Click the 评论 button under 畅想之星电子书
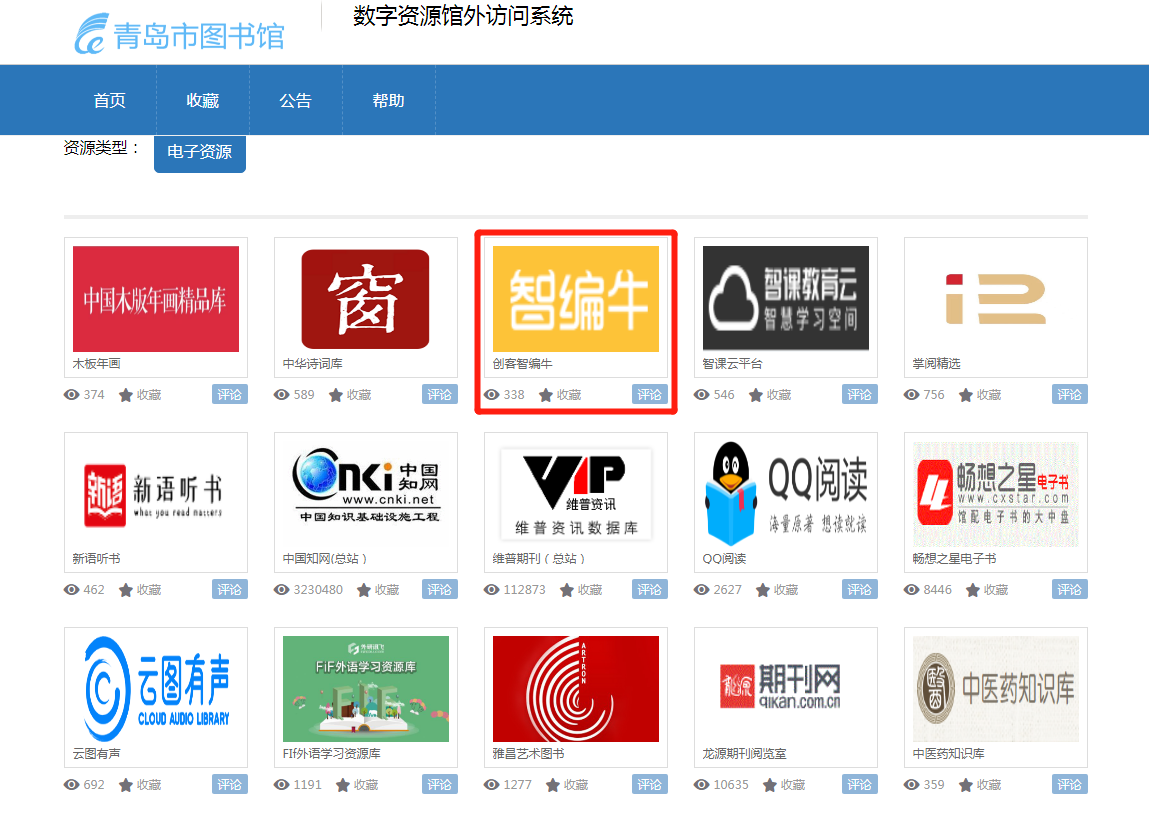Screen dimensions: 1149x817 click(1070, 589)
